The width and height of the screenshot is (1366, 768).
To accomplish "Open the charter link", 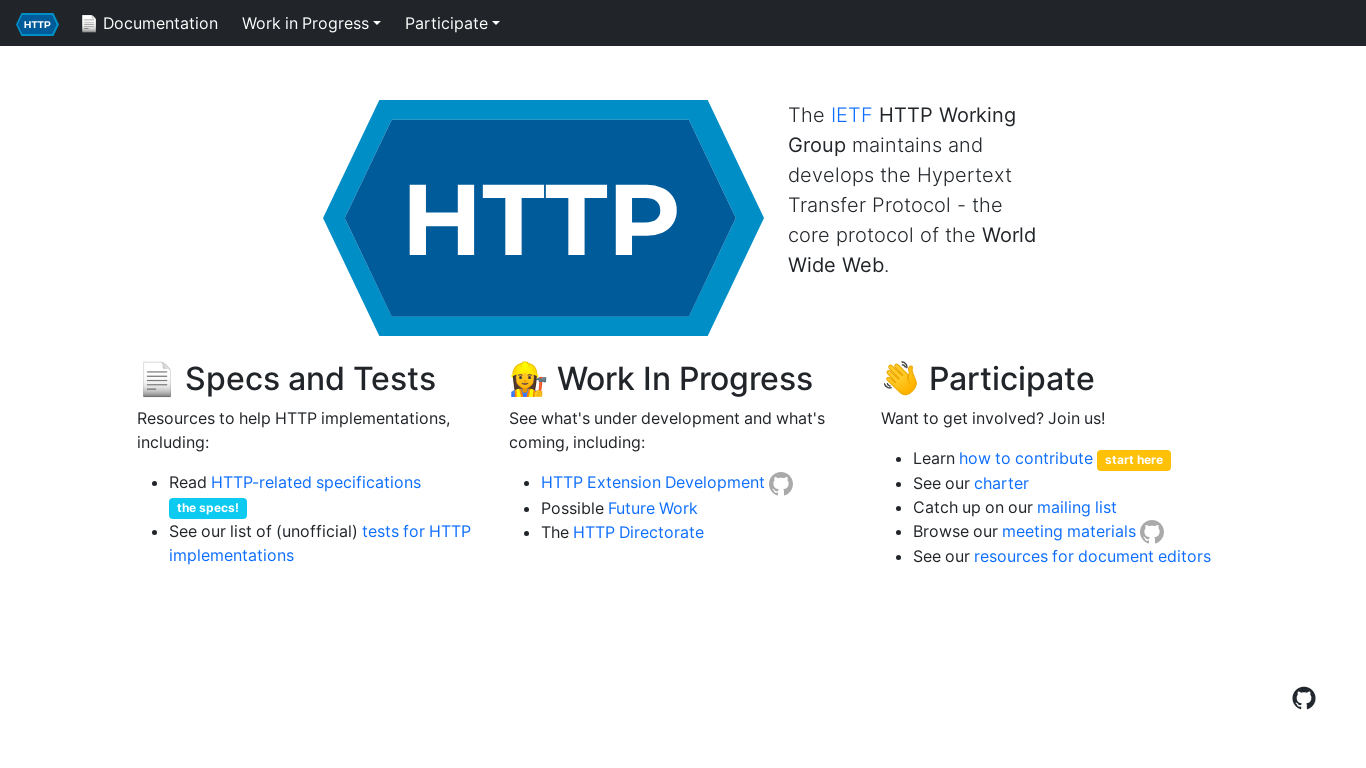I will pyautogui.click(x=1001, y=483).
